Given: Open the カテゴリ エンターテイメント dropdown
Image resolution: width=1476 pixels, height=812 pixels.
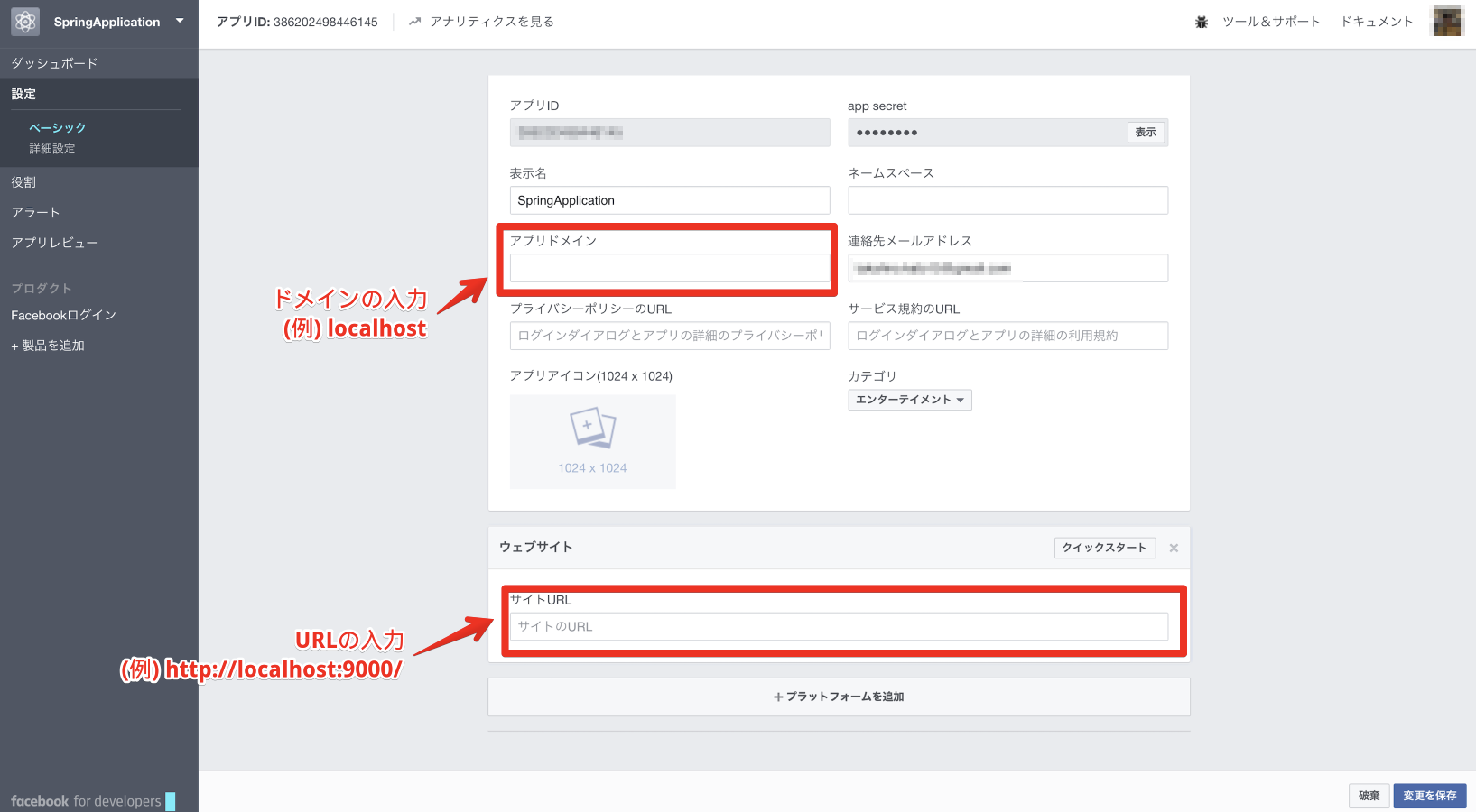Looking at the screenshot, I should tap(910, 400).
